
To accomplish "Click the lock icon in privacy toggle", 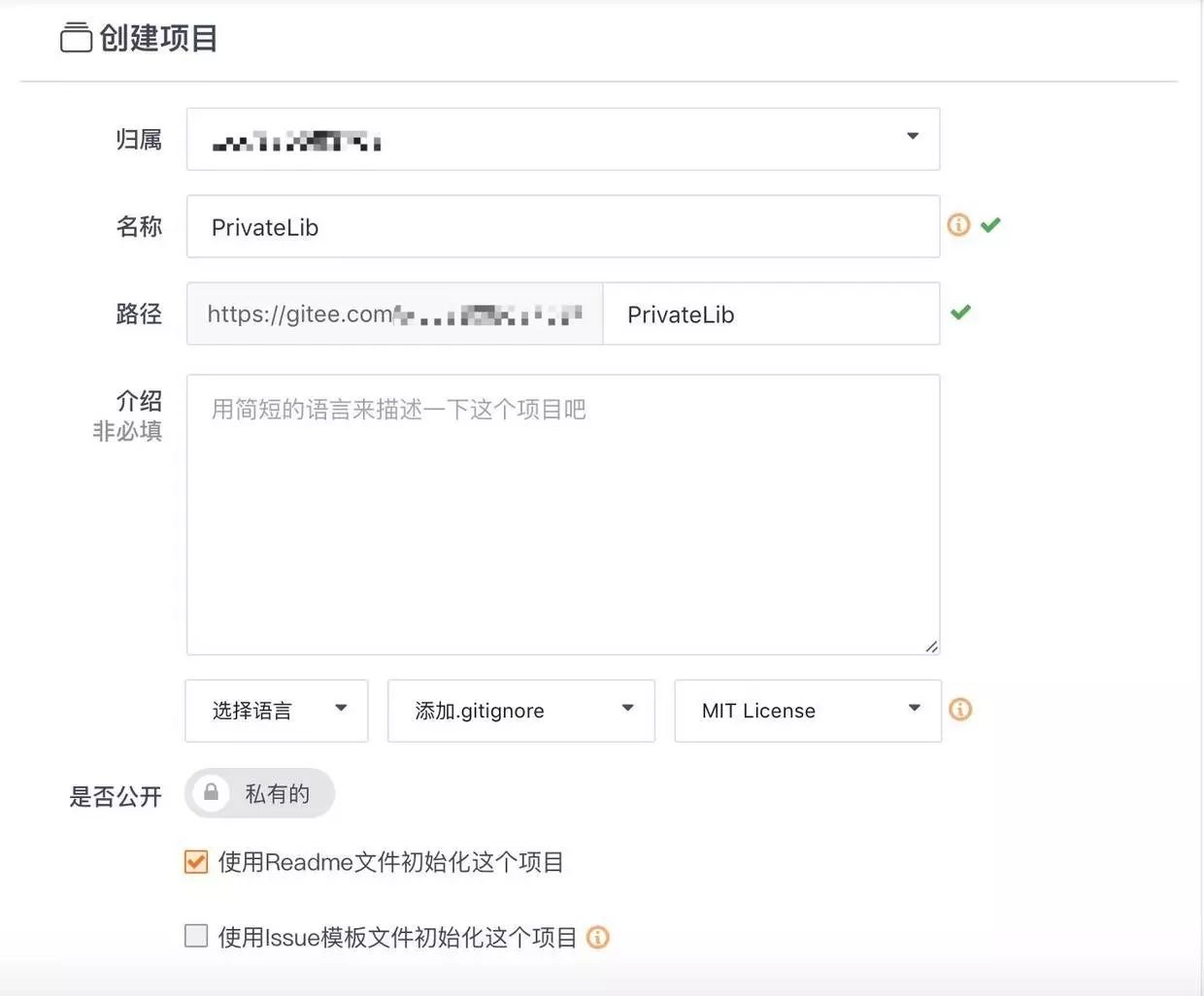I will point(211,793).
